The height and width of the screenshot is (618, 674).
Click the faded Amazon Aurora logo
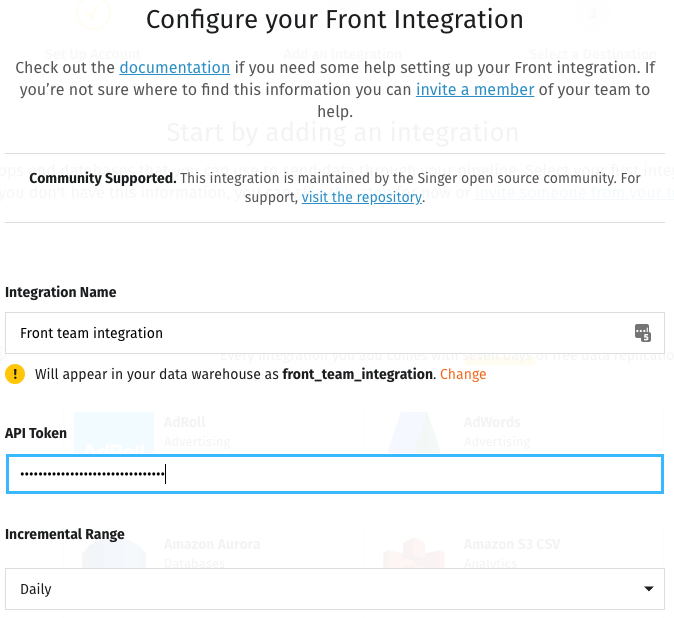(114, 554)
